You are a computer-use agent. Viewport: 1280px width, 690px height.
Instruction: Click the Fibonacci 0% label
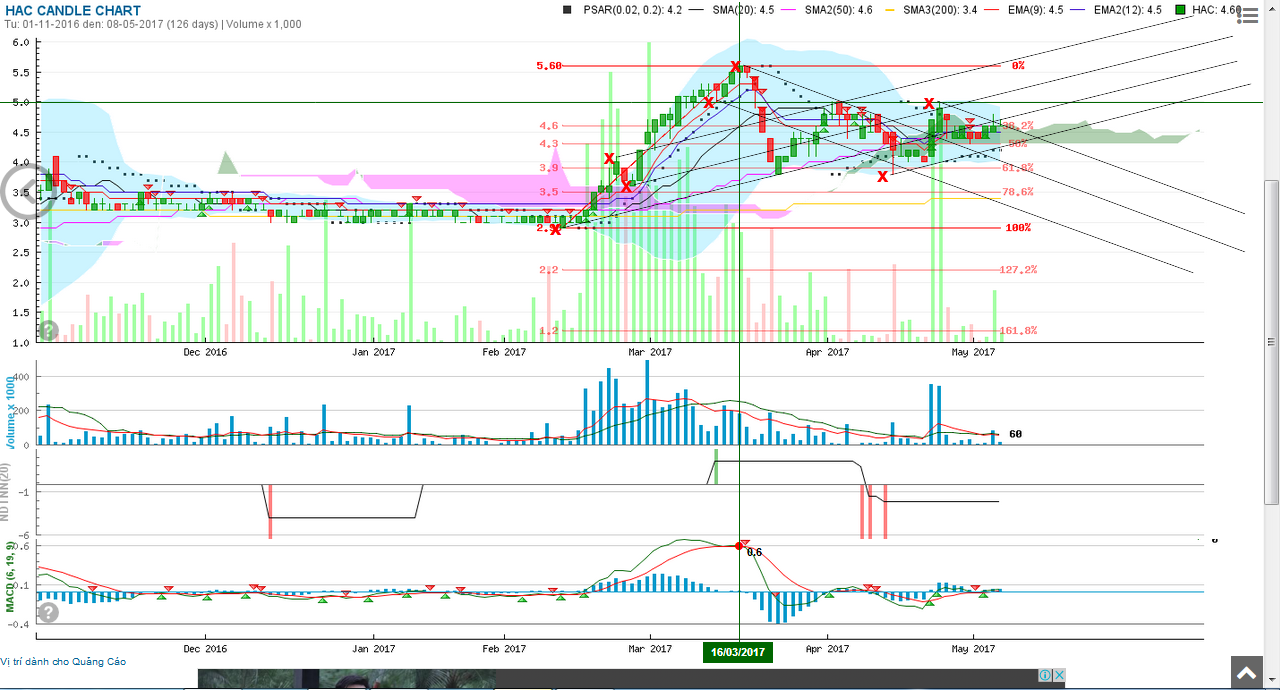coord(1018,65)
